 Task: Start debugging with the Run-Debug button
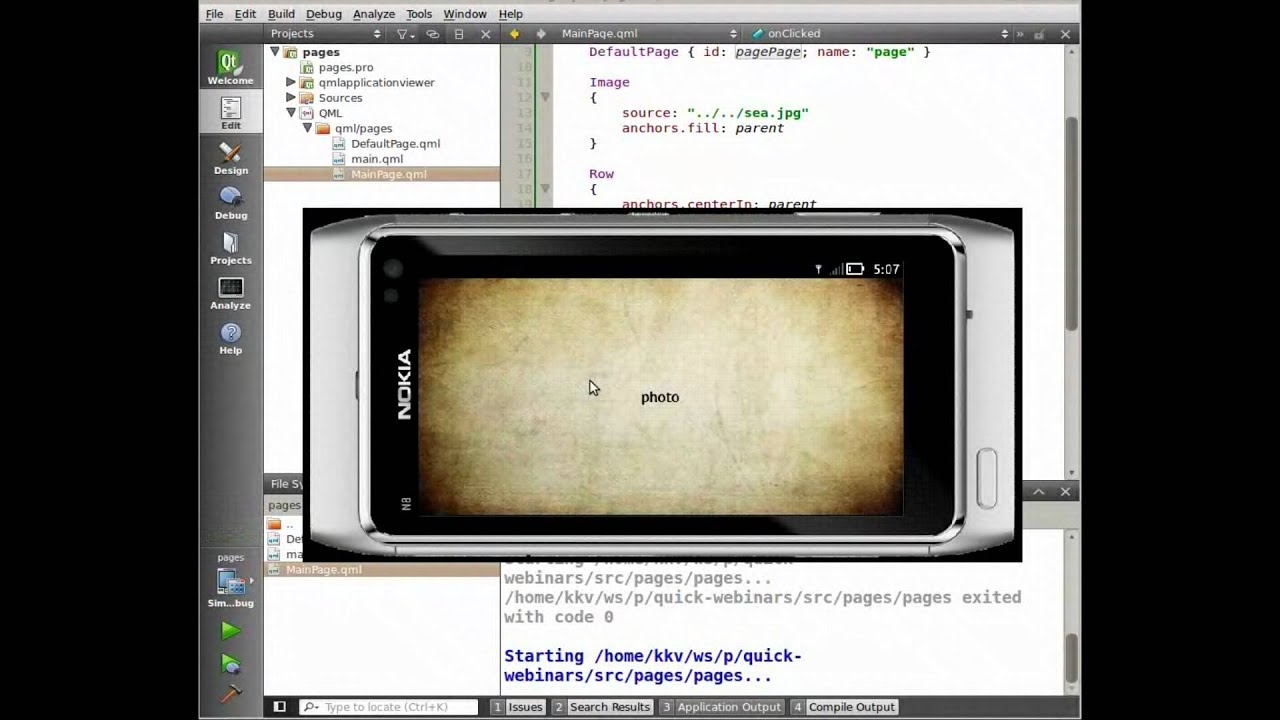[231, 664]
